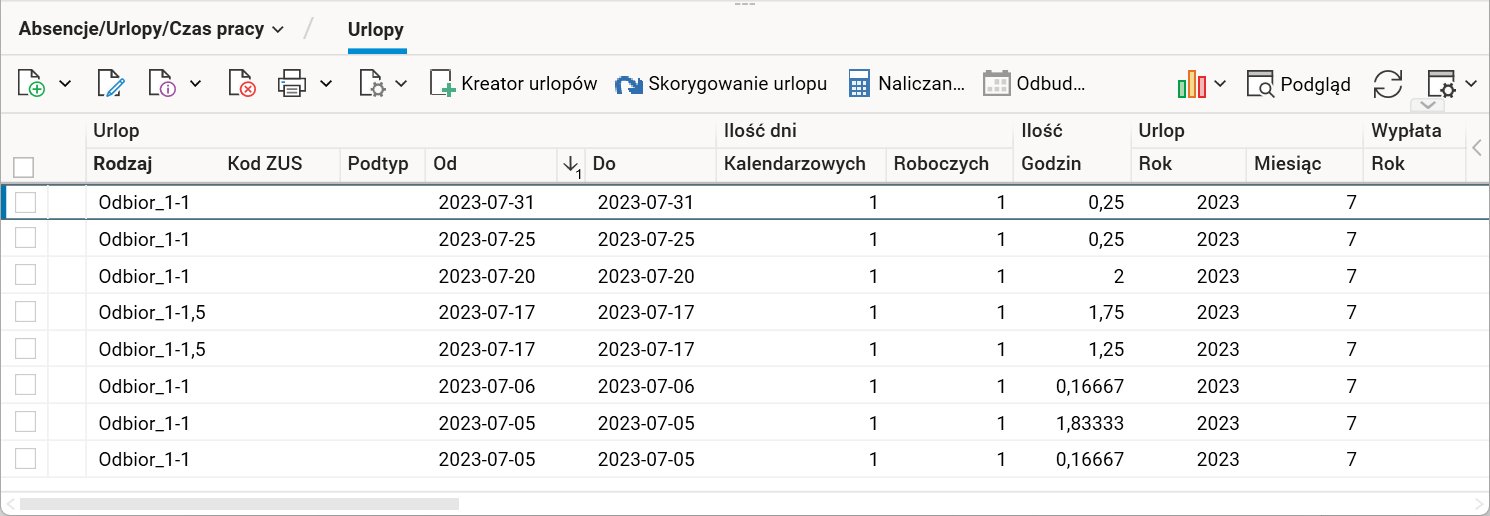Click Od cell 2023-07-31

[487, 203]
